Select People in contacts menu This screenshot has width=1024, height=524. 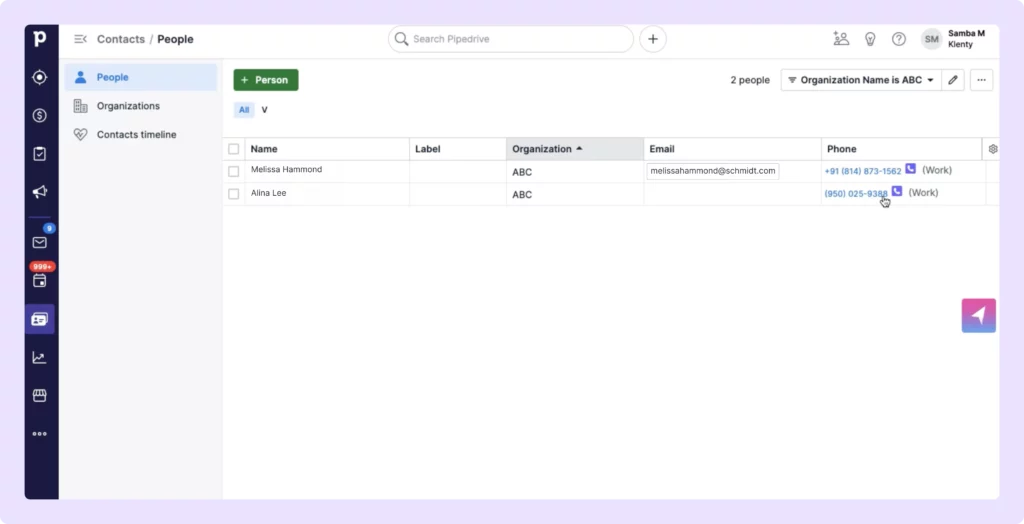(141, 77)
